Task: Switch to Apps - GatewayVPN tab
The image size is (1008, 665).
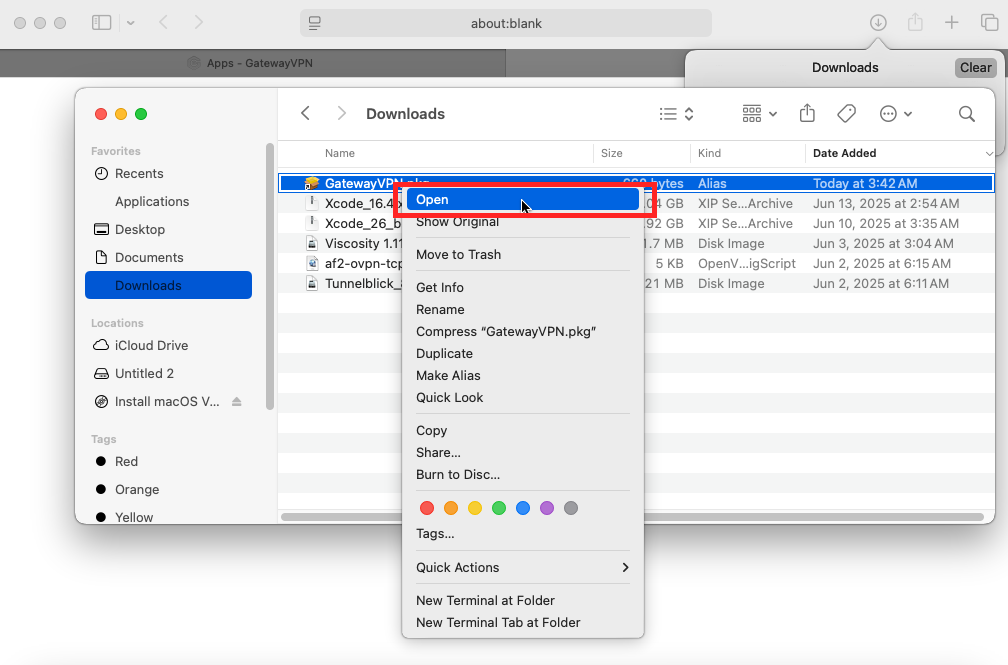Action: 253,63
